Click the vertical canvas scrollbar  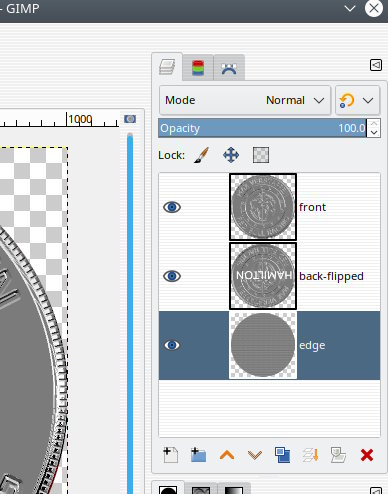130,313
